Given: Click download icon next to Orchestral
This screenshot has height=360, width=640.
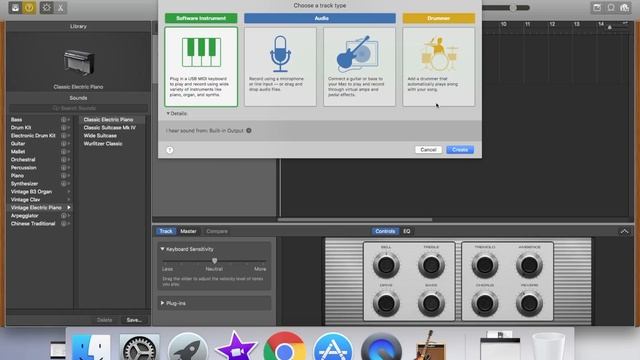Looking at the screenshot, I should pyautogui.click(x=64, y=160).
